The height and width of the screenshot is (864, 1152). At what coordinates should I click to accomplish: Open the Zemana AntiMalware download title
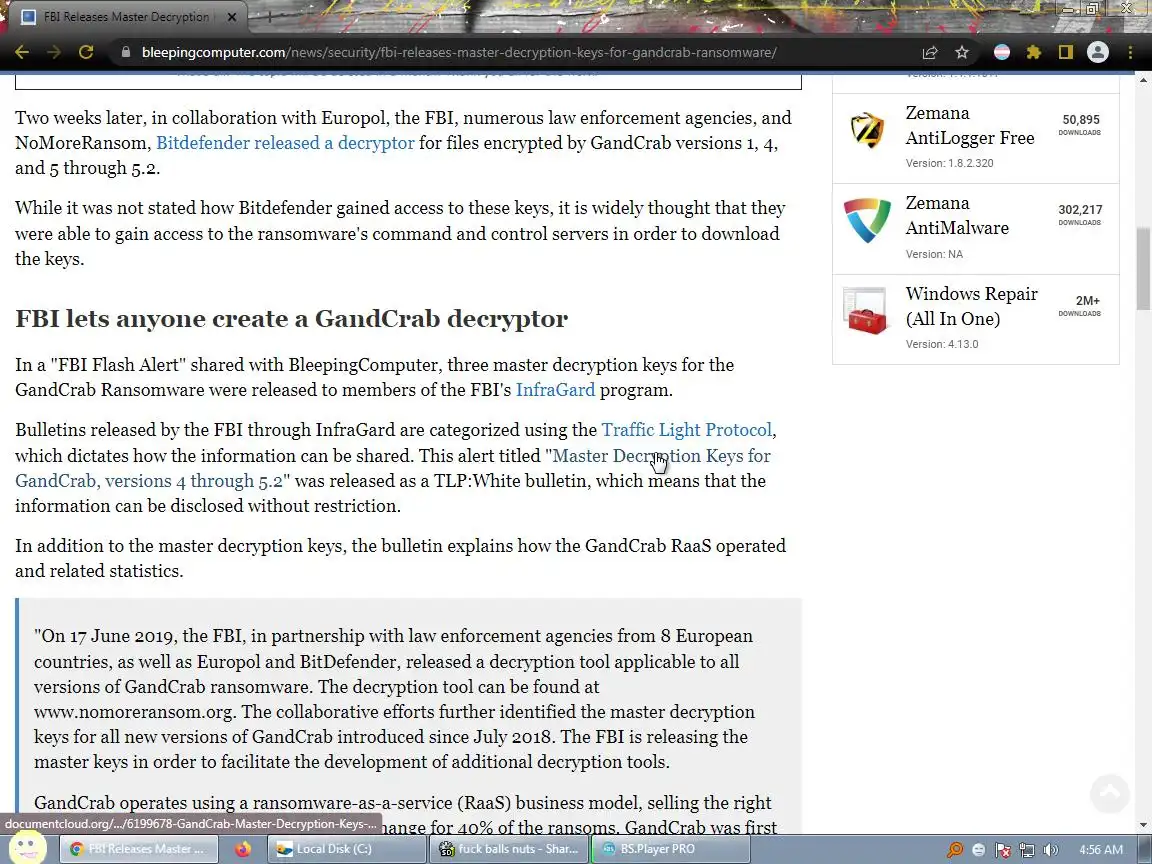click(957, 215)
